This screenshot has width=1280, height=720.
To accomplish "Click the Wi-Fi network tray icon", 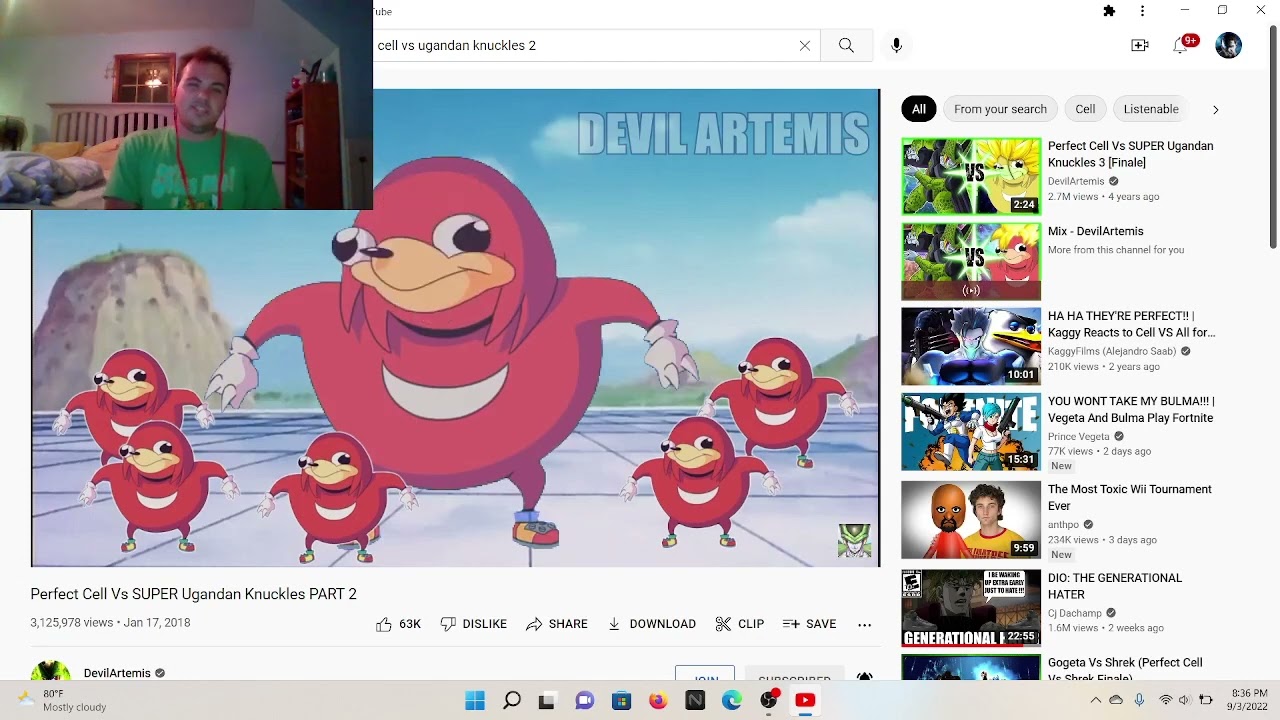I will click(1165, 700).
